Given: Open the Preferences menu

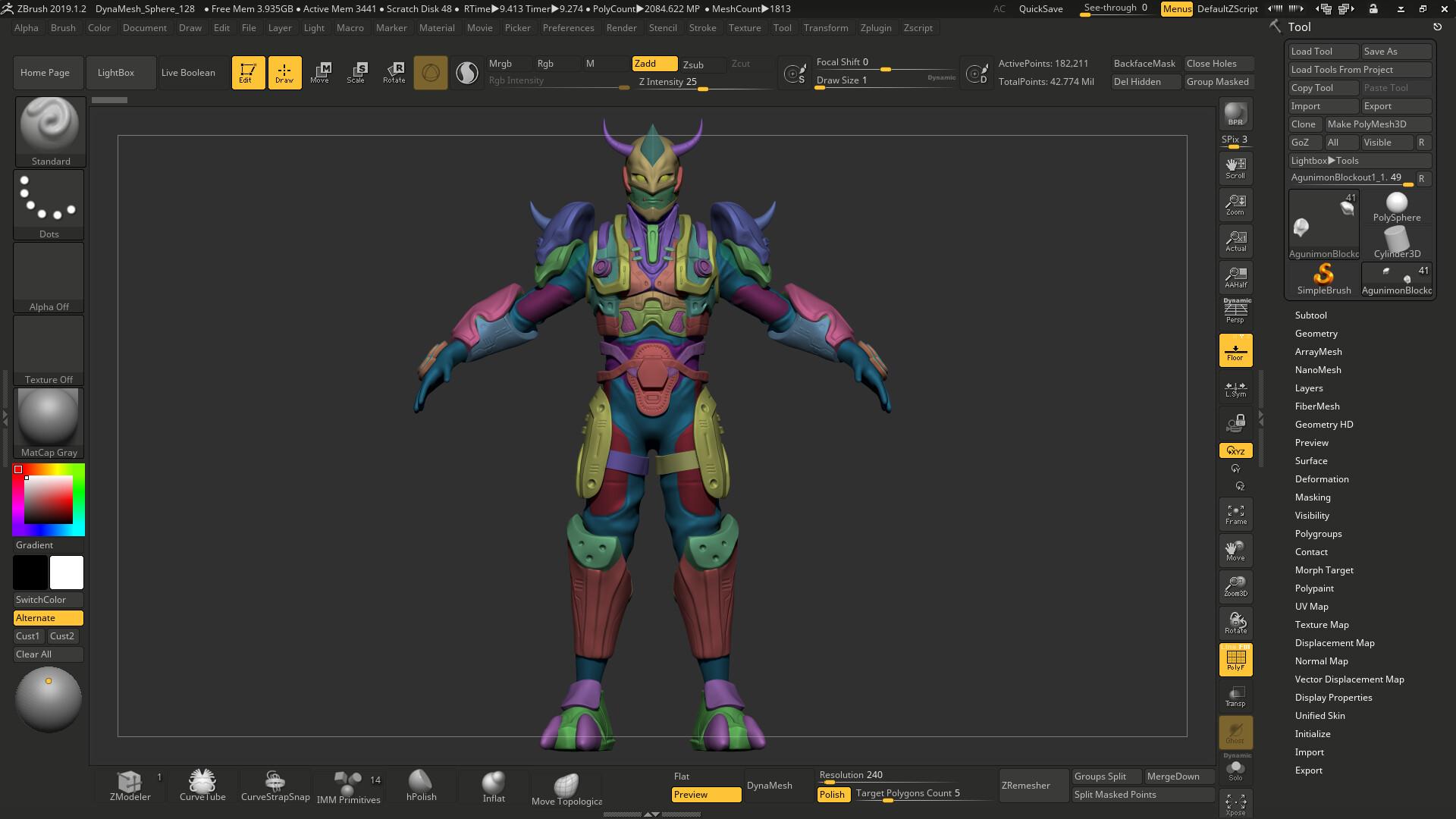Looking at the screenshot, I should [x=568, y=28].
